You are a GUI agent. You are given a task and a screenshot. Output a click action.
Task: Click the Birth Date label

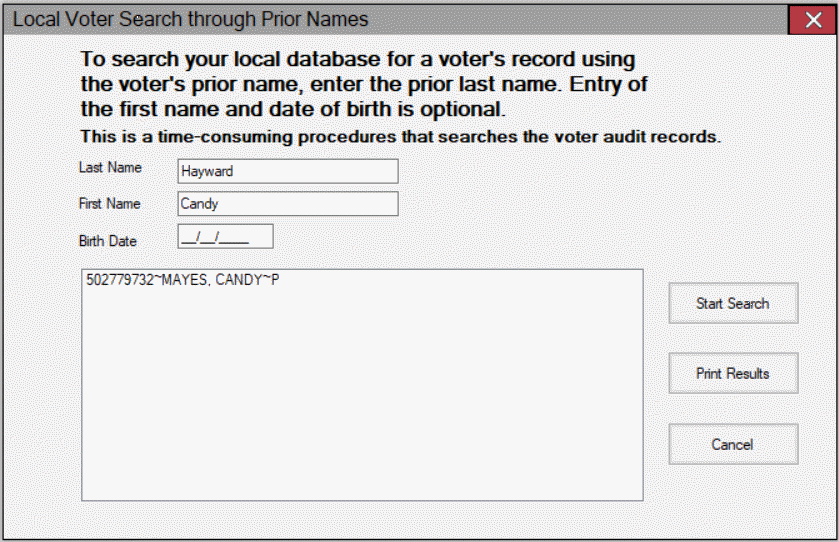(x=108, y=241)
